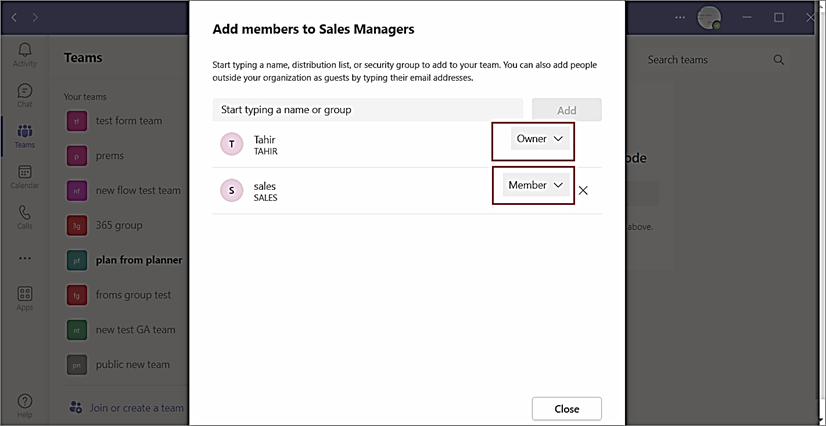Viewport: 826px width, 426px height.
Task: Click the Add button
Action: pyautogui.click(x=567, y=110)
